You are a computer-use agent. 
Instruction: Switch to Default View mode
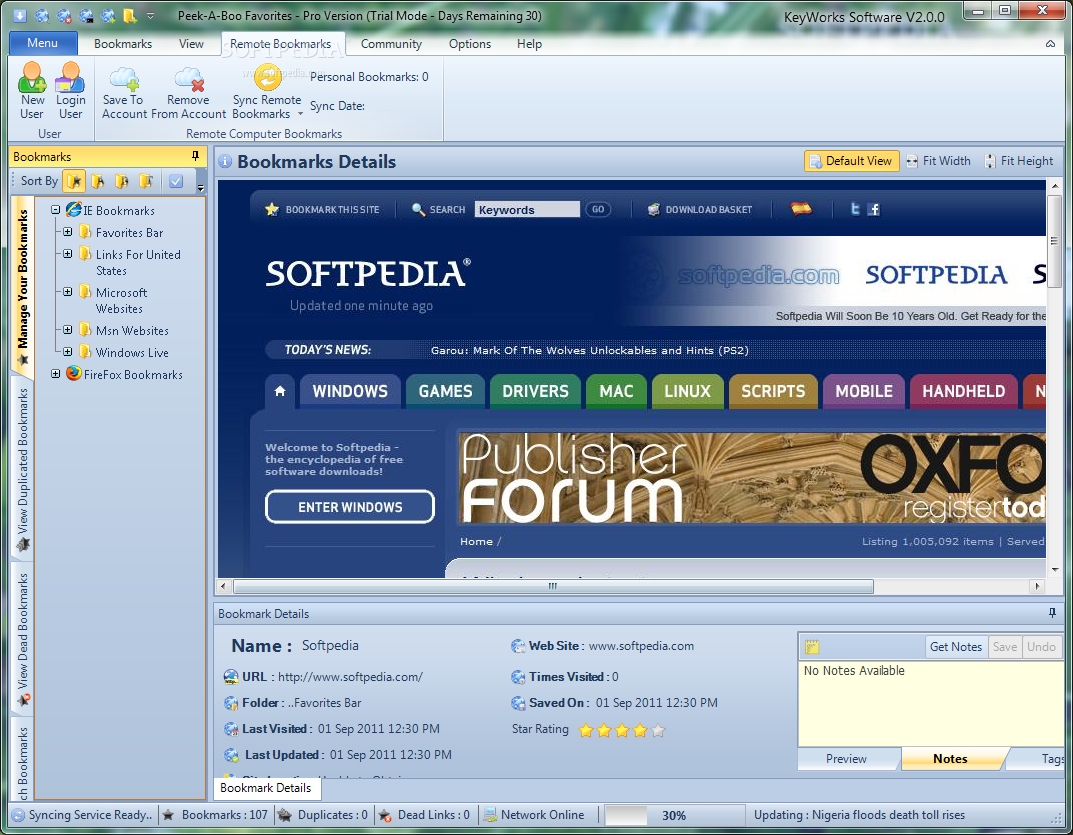coord(851,161)
